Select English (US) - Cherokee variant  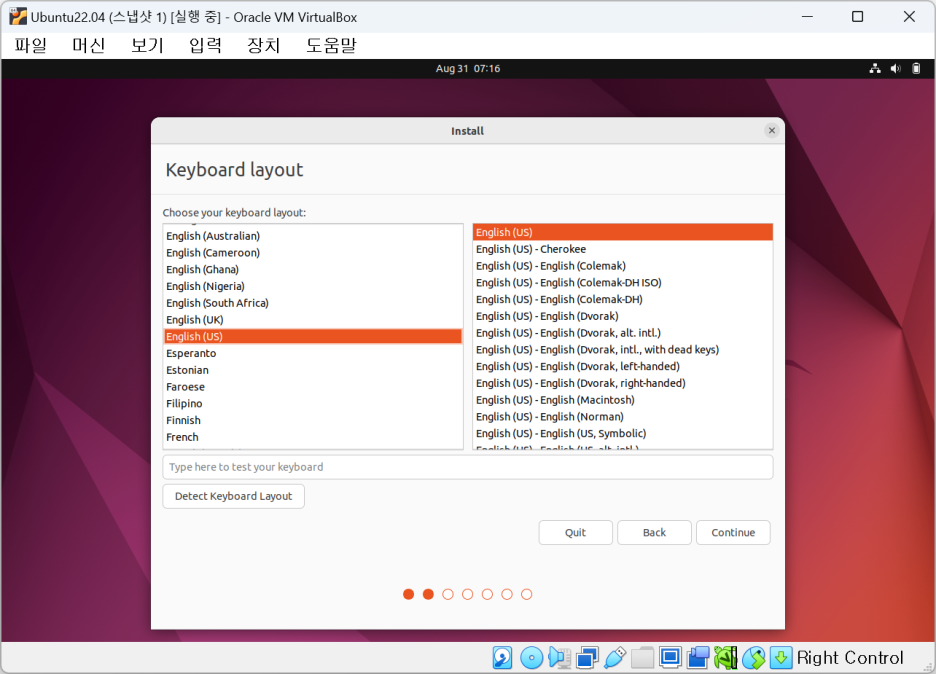(x=623, y=249)
